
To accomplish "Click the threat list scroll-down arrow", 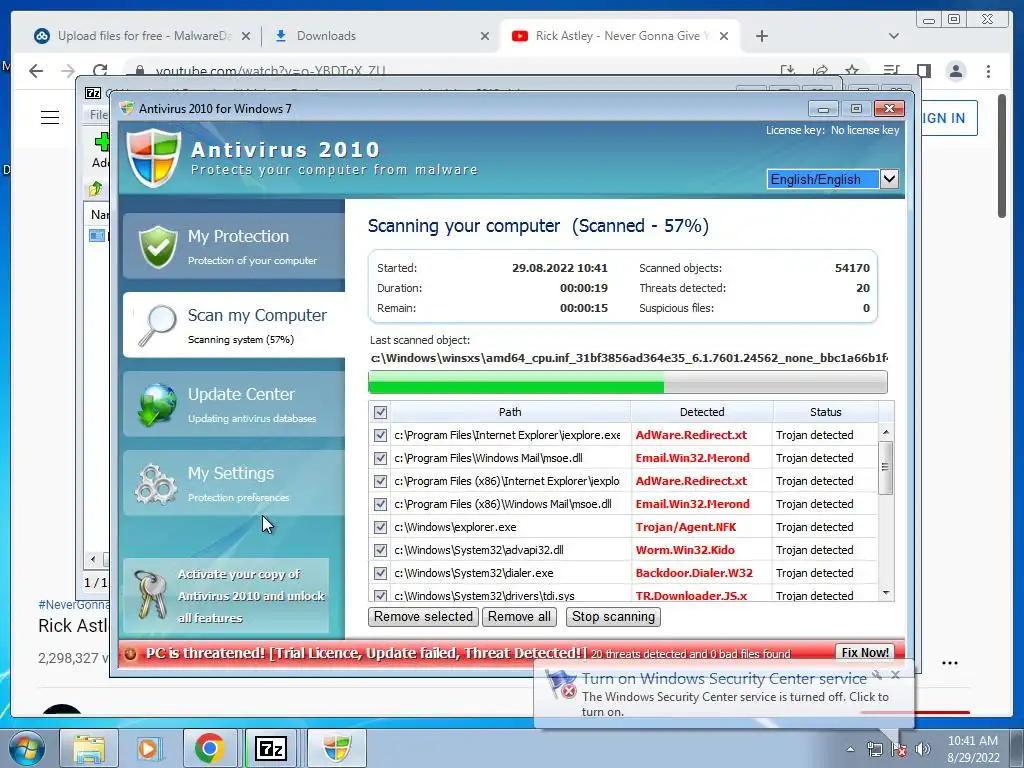I will [x=886, y=593].
